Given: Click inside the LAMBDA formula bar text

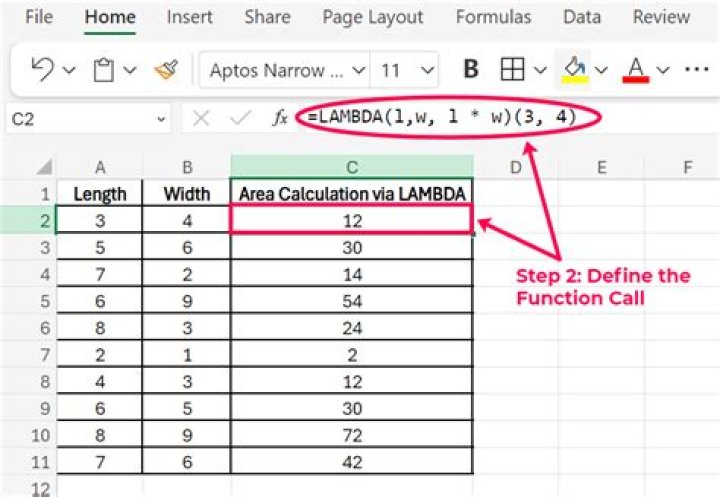Looking at the screenshot, I should 440,118.
